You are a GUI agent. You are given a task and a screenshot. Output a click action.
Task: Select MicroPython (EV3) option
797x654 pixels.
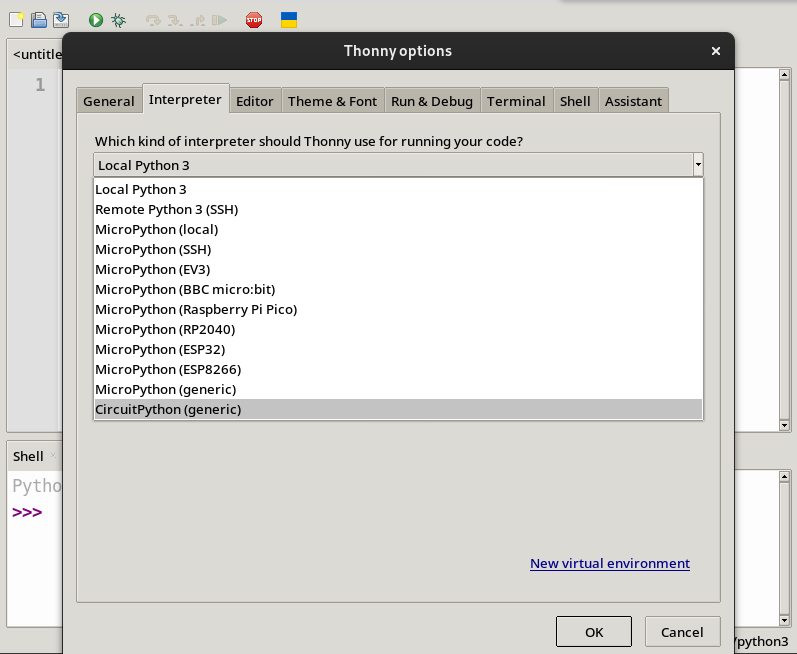coord(398,269)
